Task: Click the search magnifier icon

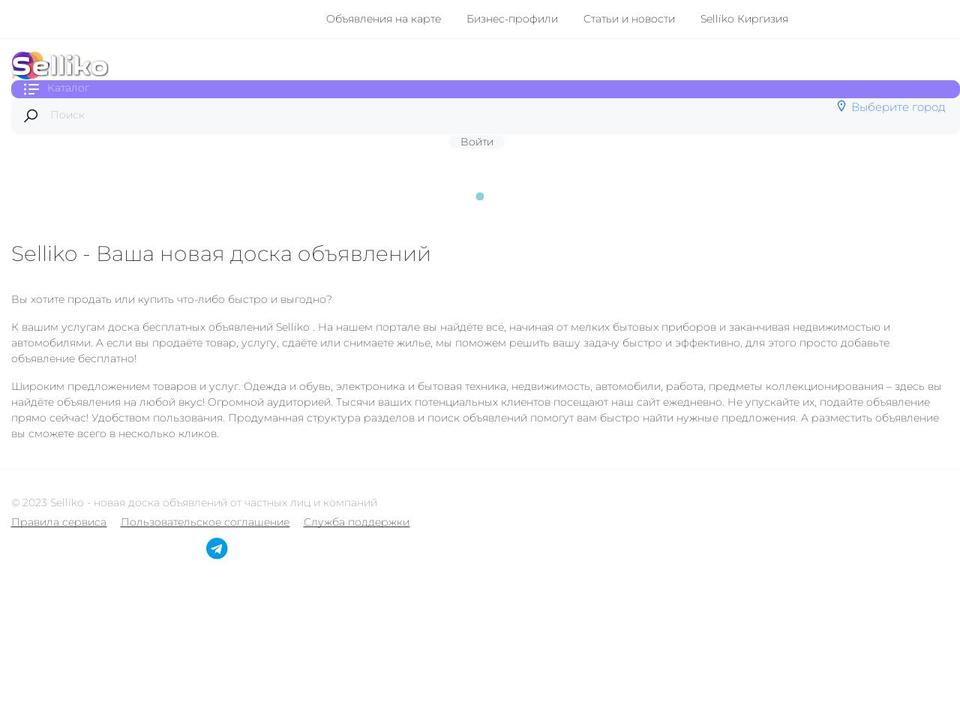Action: [31, 115]
